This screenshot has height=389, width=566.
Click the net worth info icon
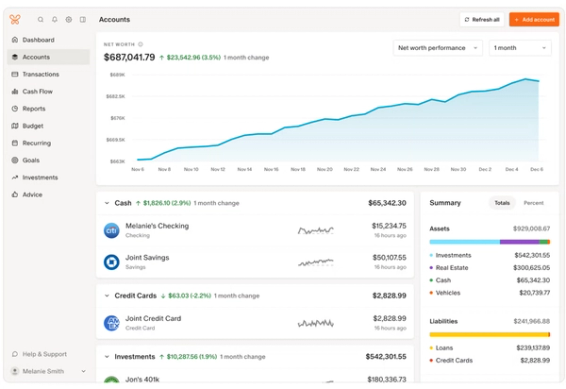pyautogui.click(x=140, y=44)
